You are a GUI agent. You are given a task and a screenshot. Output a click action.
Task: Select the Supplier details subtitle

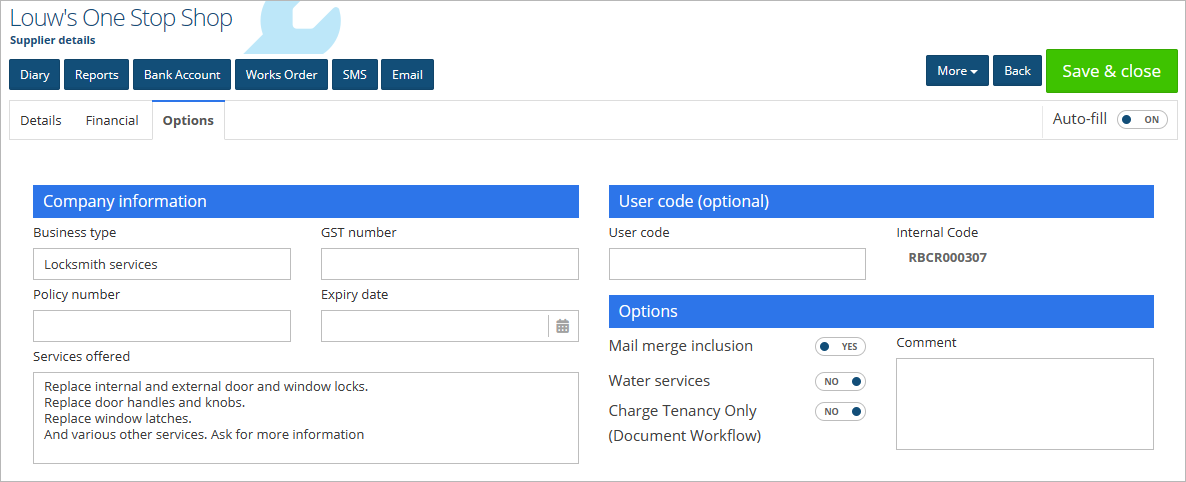point(53,40)
